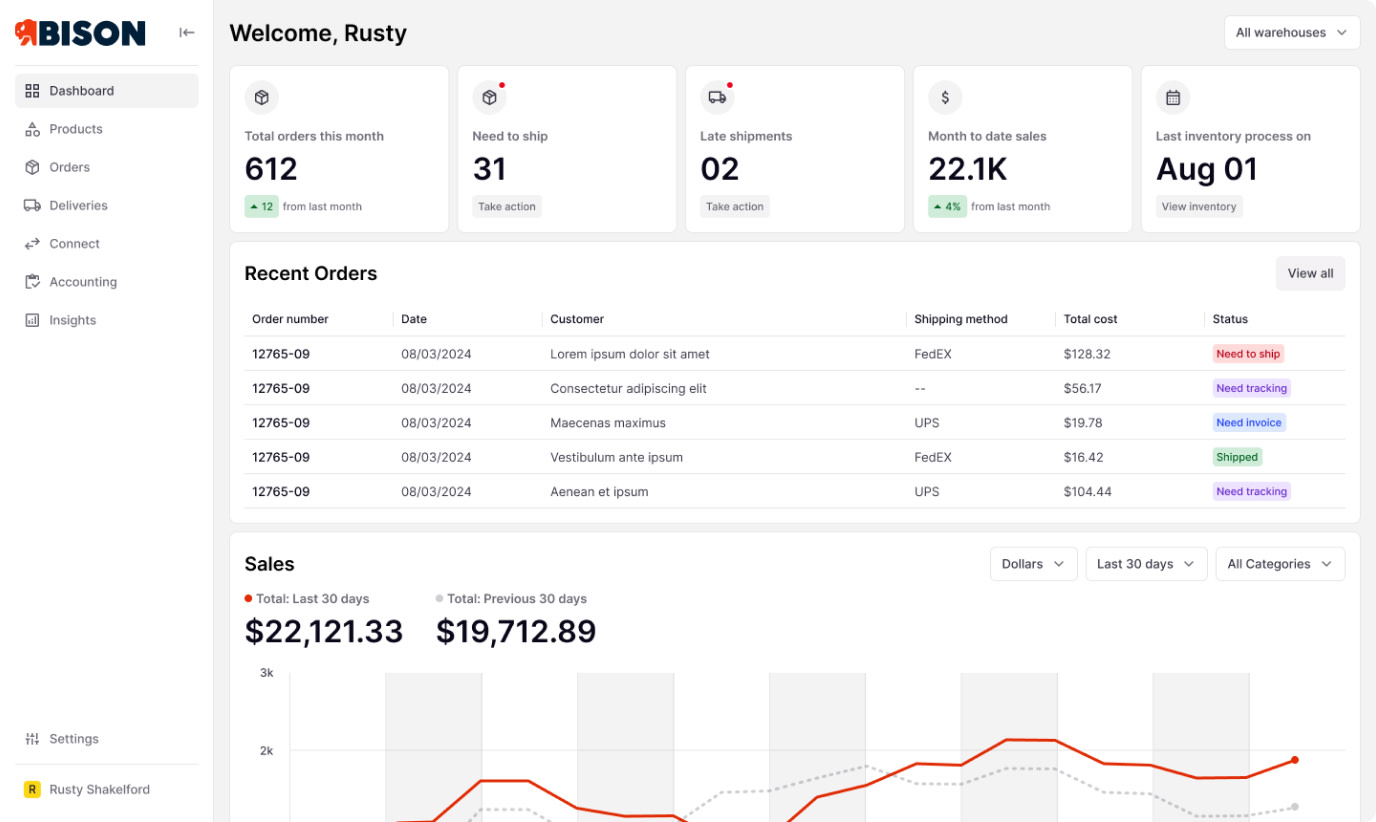Open Orders in the sidebar
Screen dimensions: 1376x822
click(107, 167)
